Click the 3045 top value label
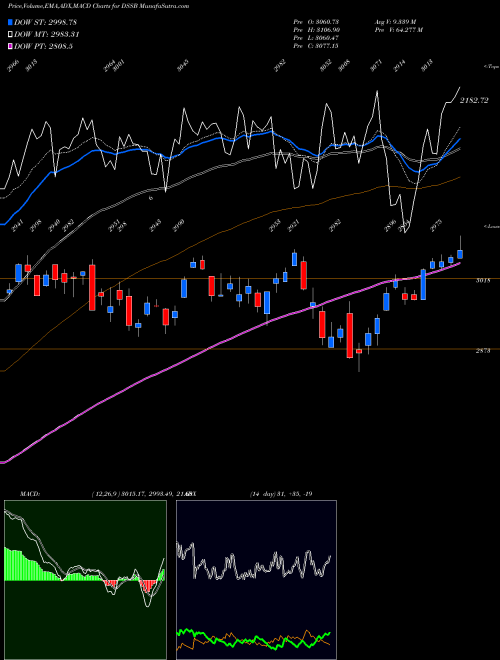This screenshot has height=660, width=500. [182, 66]
